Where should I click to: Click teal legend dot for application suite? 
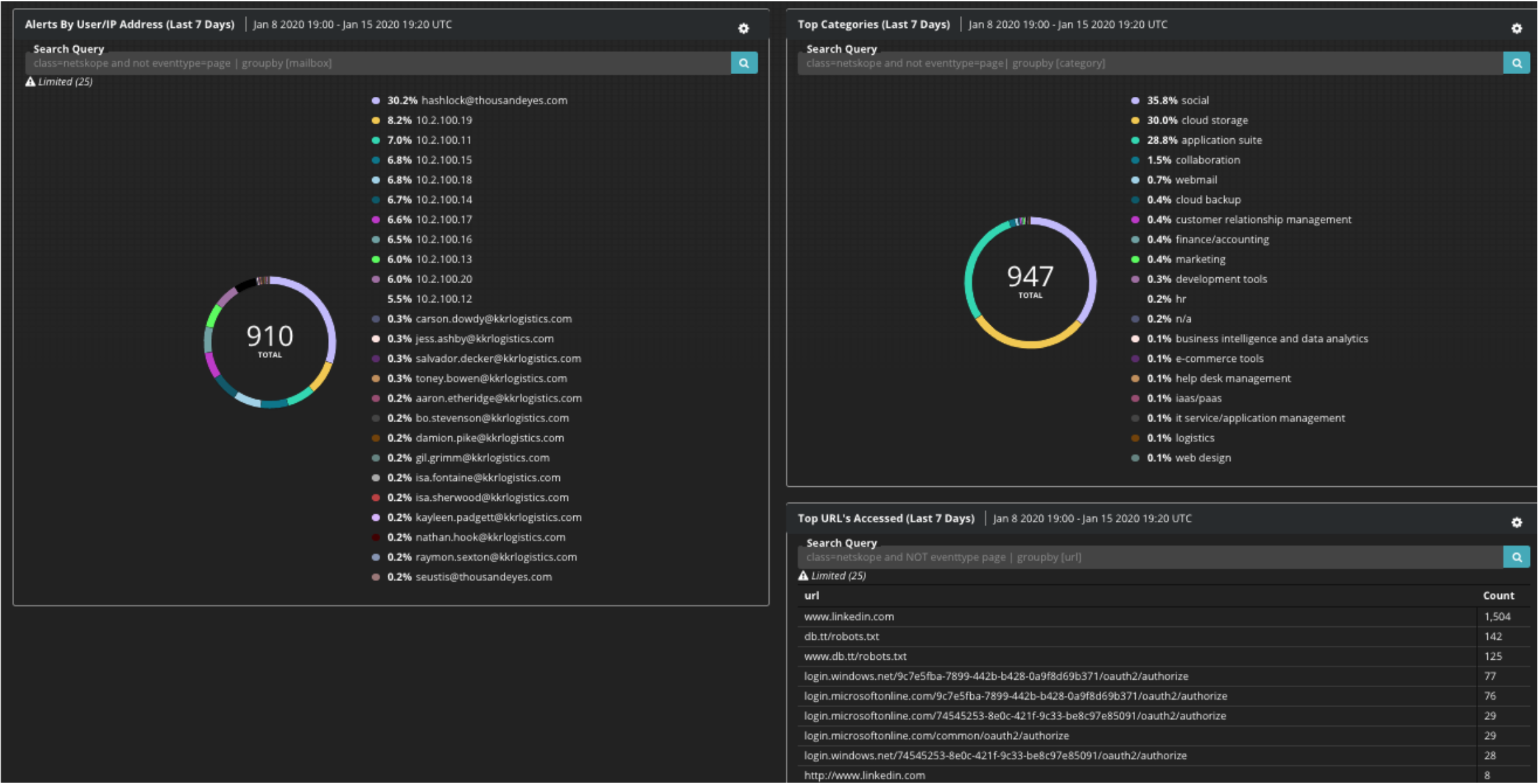(x=1135, y=140)
